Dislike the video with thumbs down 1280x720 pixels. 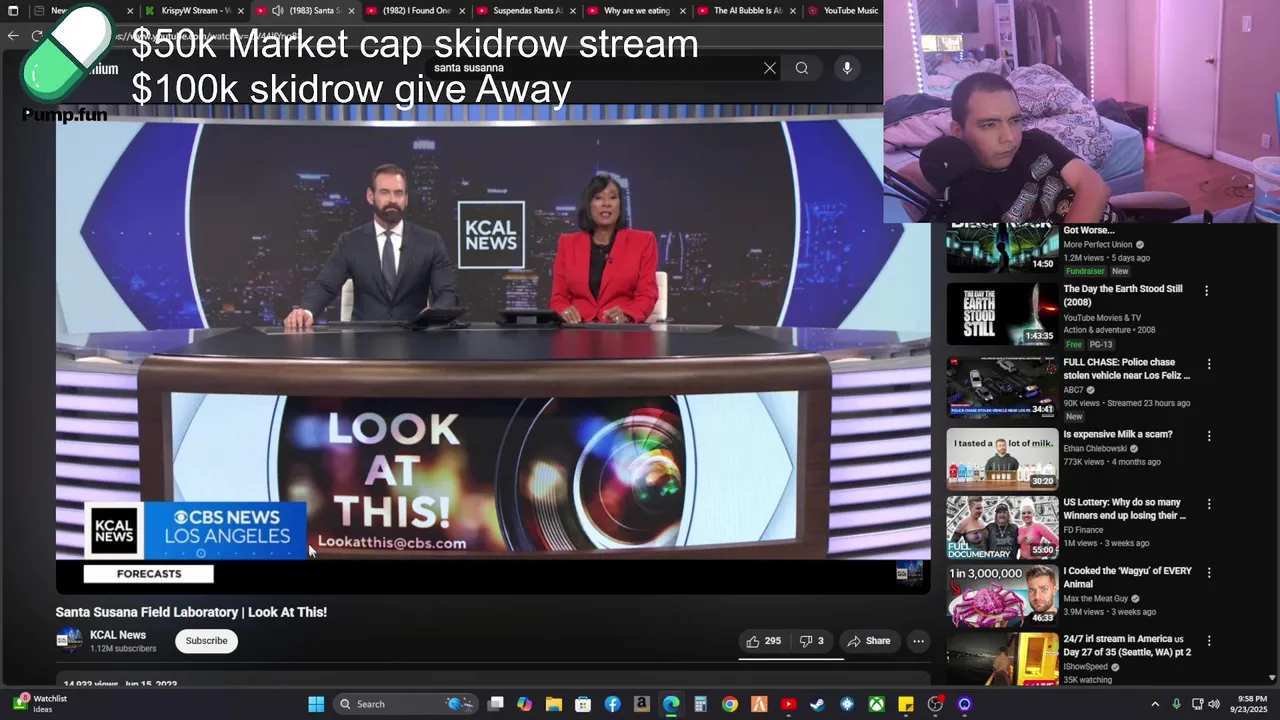click(x=811, y=641)
